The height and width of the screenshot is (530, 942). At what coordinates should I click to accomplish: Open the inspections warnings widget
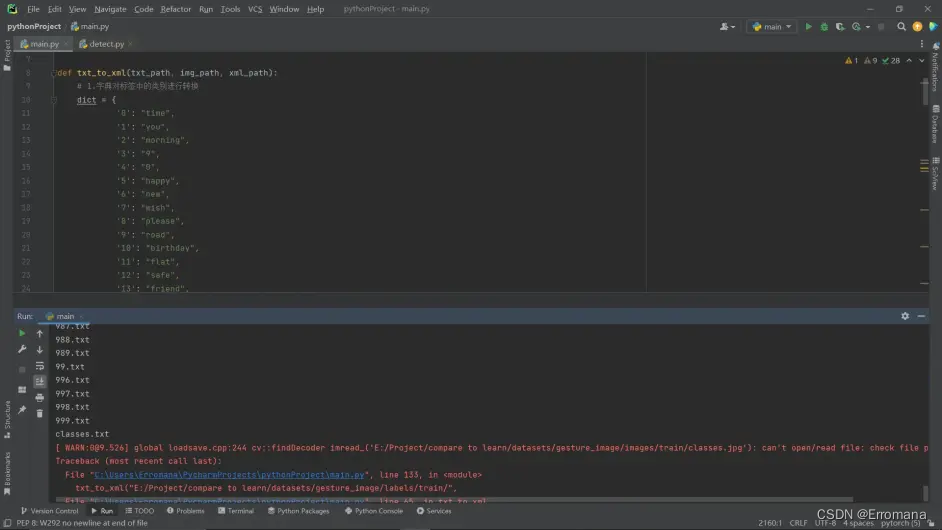pyautogui.click(x=872, y=61)
